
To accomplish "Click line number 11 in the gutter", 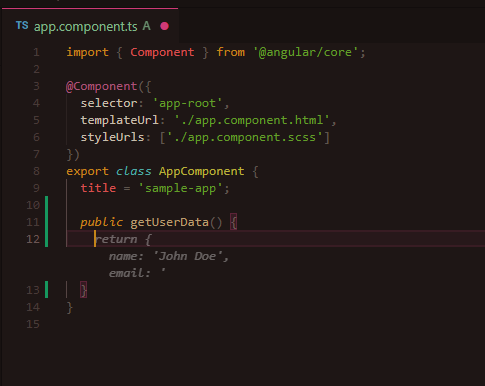I will pos(33,222).
